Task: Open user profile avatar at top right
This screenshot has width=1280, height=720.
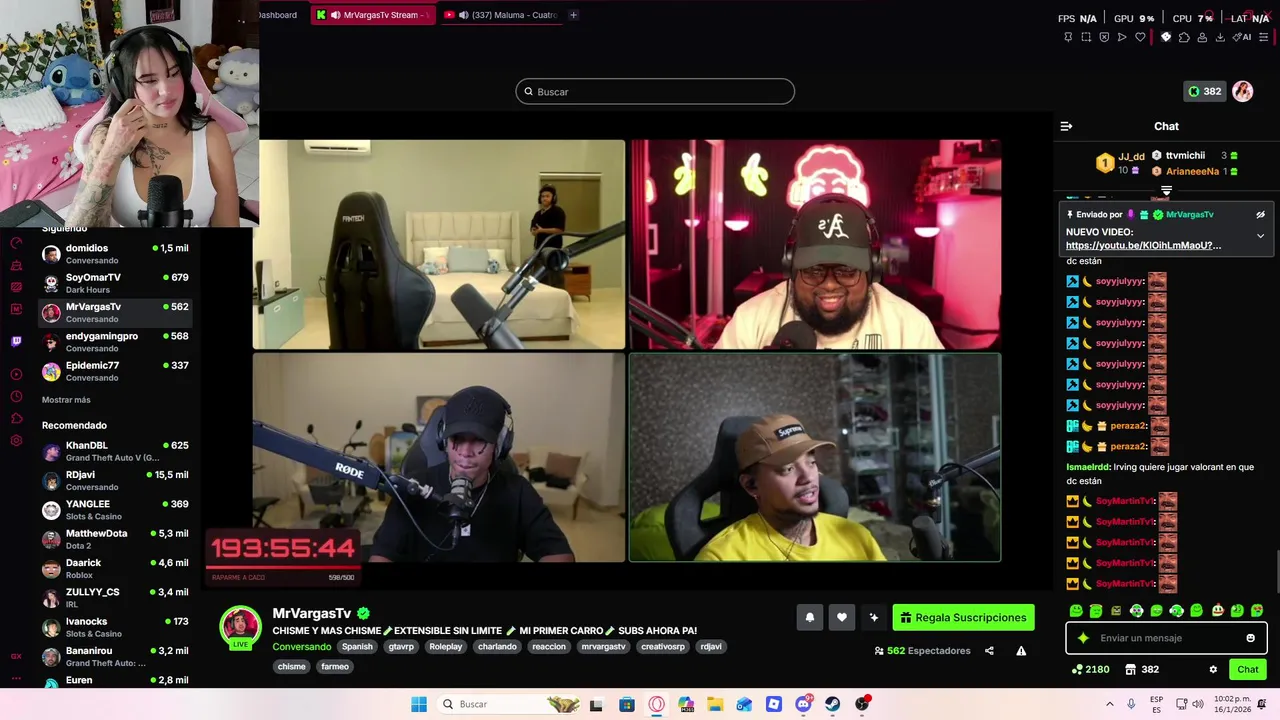Action: (x=1243, y=91)
